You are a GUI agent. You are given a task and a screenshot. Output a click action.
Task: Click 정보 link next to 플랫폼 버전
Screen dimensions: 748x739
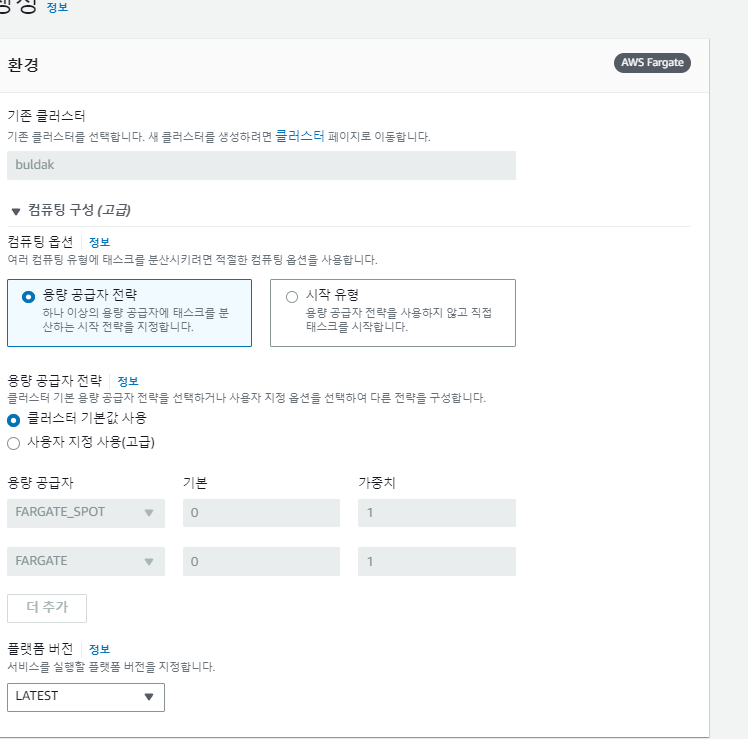tap(99, 649)
